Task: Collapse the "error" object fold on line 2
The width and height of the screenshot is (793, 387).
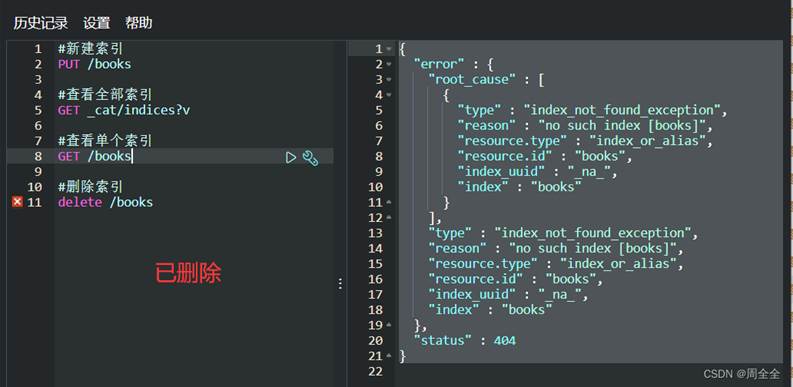Action: click(x=389, y=64)
